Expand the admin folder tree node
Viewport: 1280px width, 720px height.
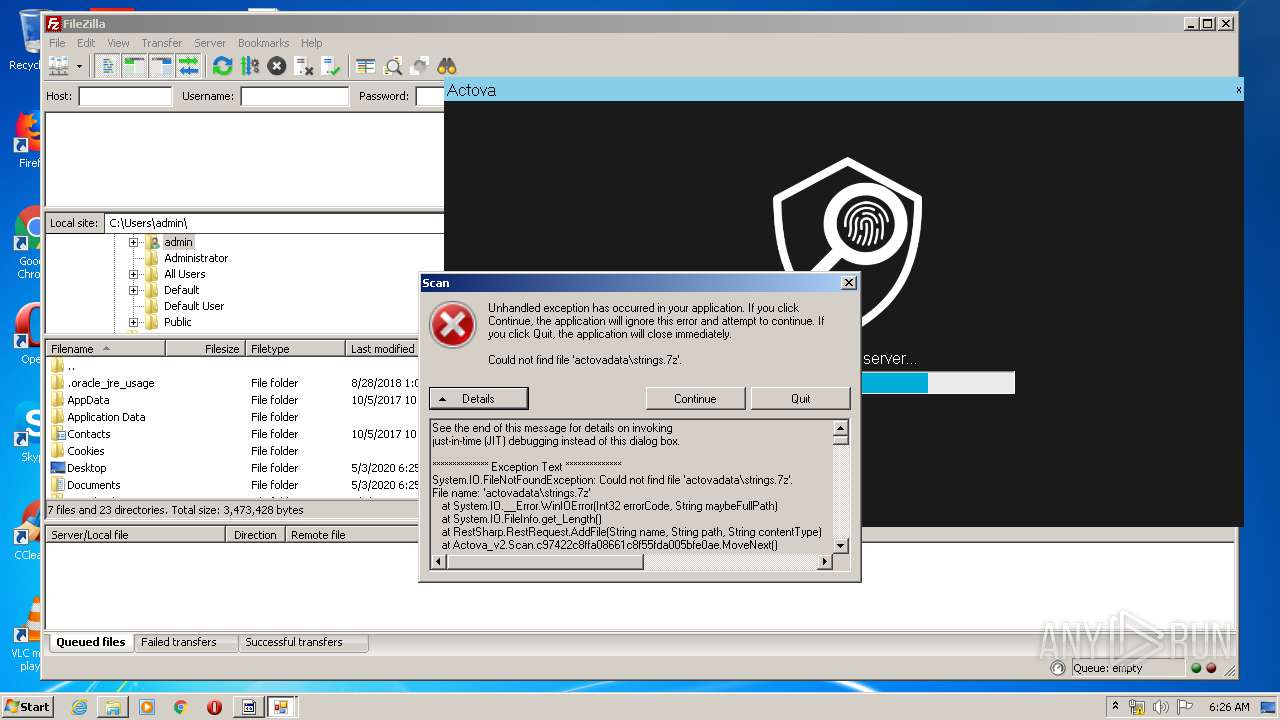tap(133, 242)
